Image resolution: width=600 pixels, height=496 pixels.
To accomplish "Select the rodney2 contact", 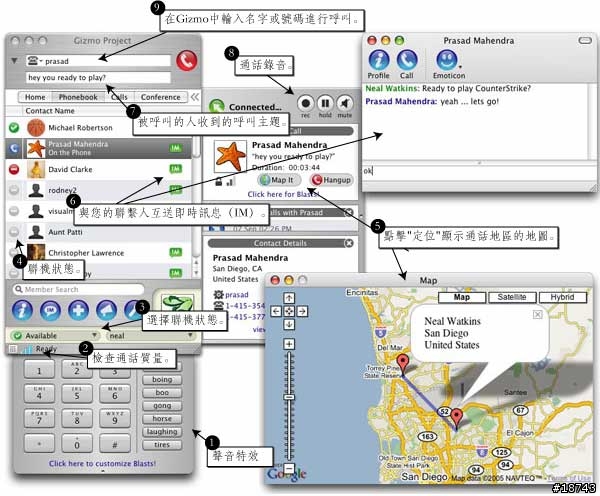I will [99, 190].
